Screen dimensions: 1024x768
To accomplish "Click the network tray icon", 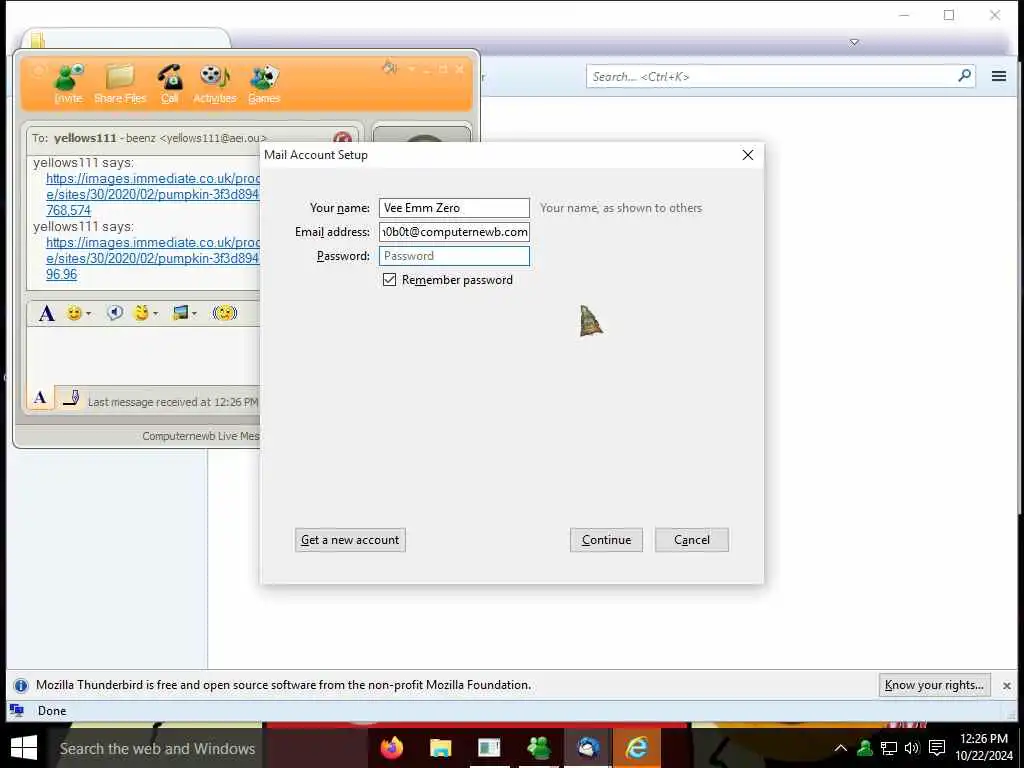I will click(x=889, y=748).
